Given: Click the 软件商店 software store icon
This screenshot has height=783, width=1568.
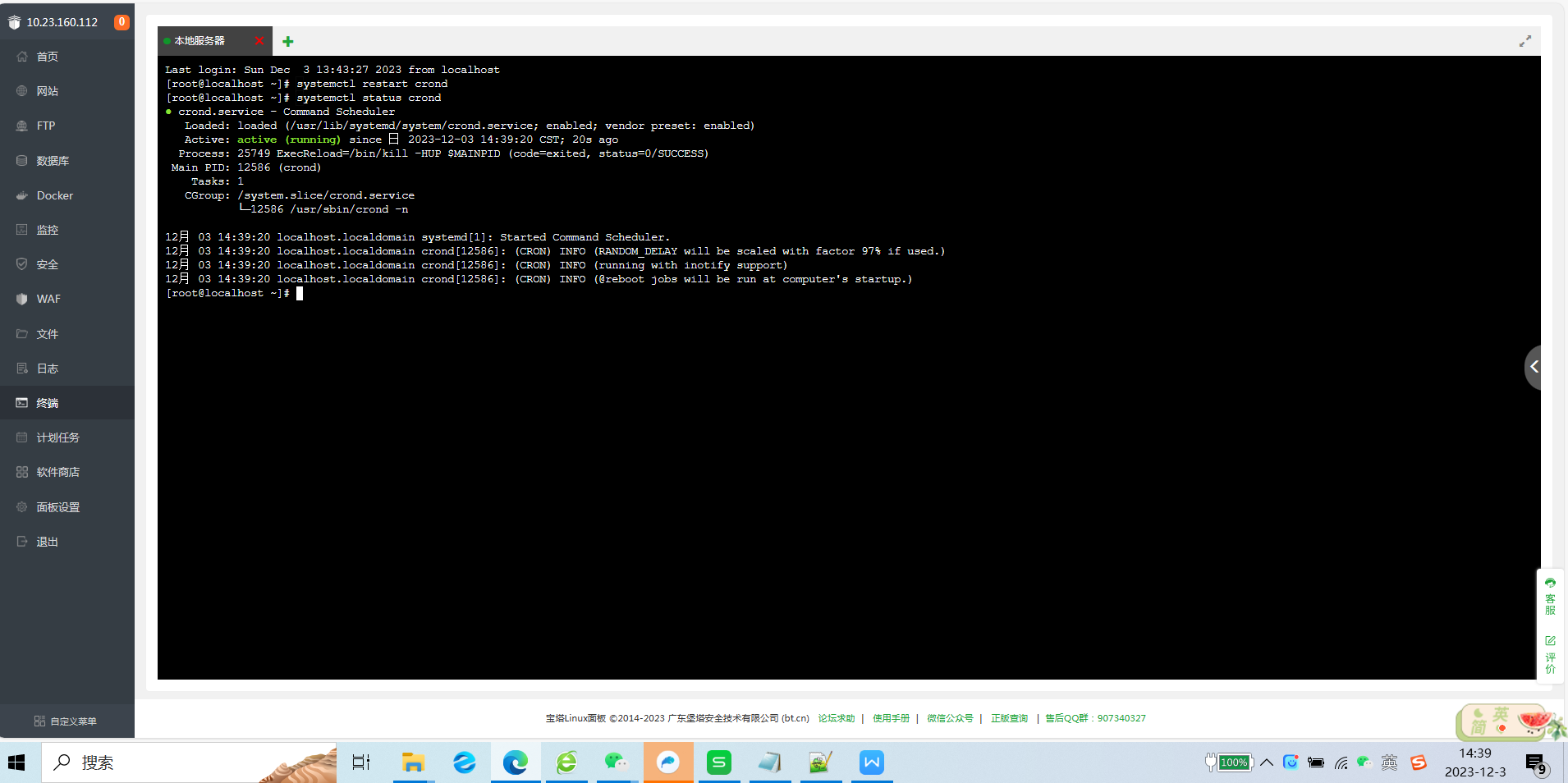Looking at the screenshot, I should pos(22,472).
